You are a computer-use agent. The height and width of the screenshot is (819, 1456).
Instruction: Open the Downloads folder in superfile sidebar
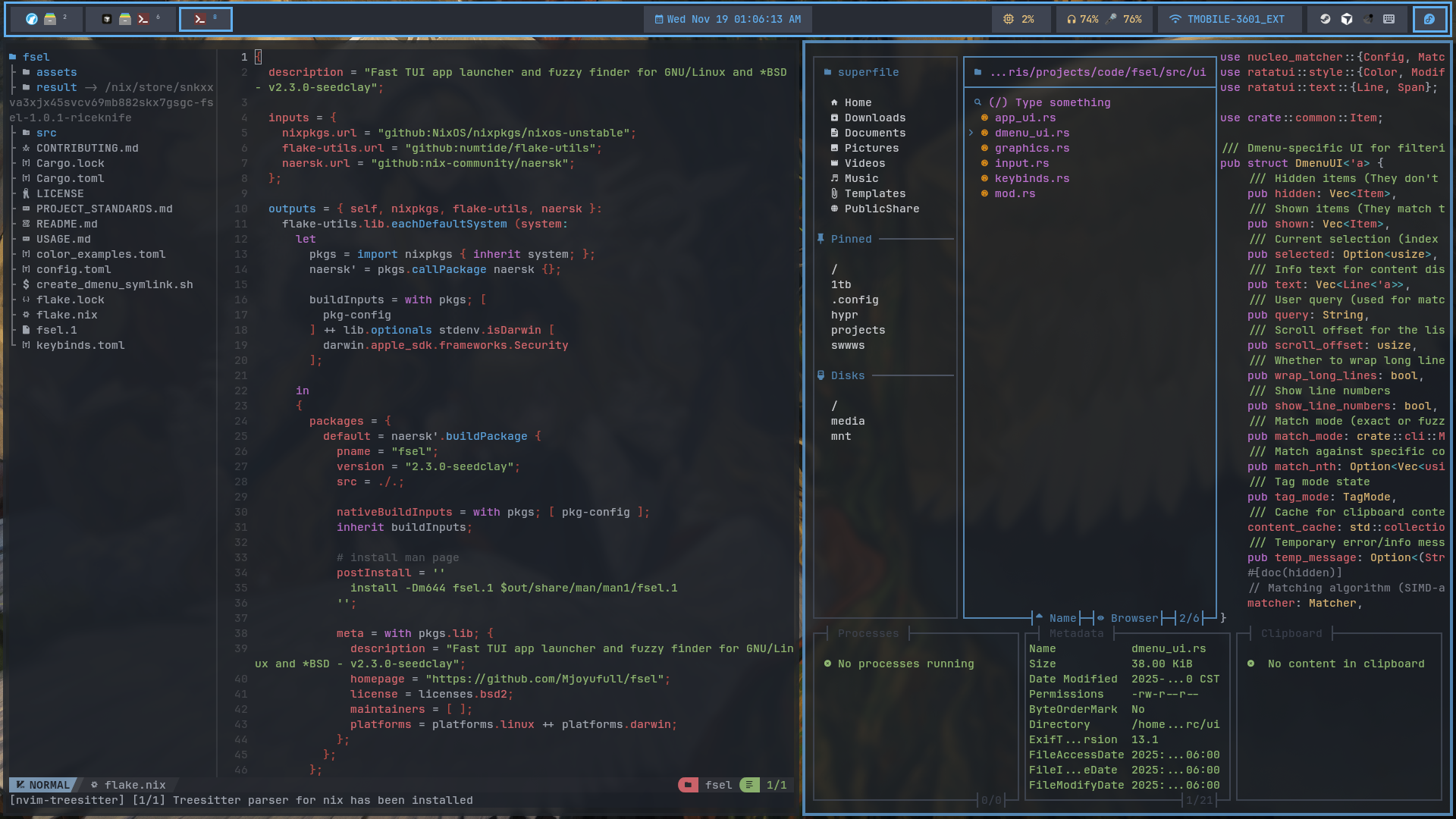pyautogui.click(x=874, y=118)
